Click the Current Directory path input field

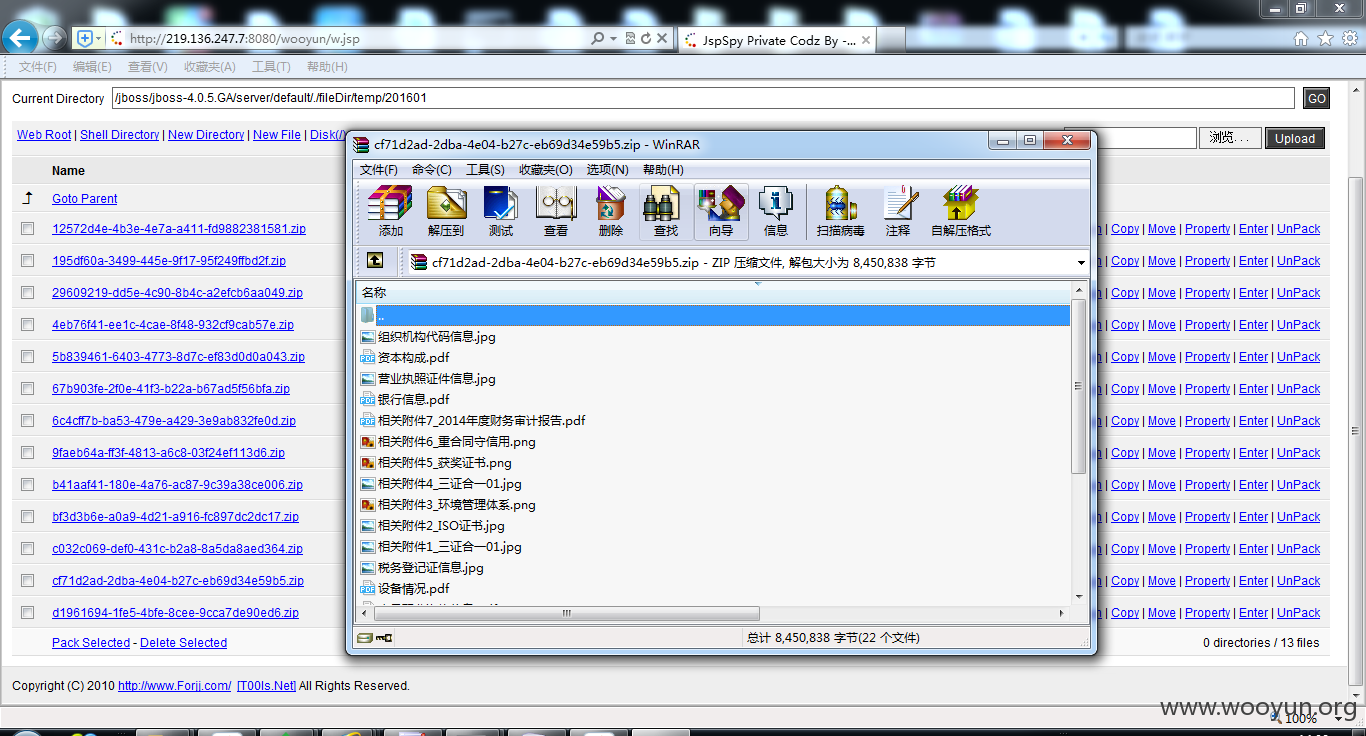pyautogui.click(x=702, y=98)
